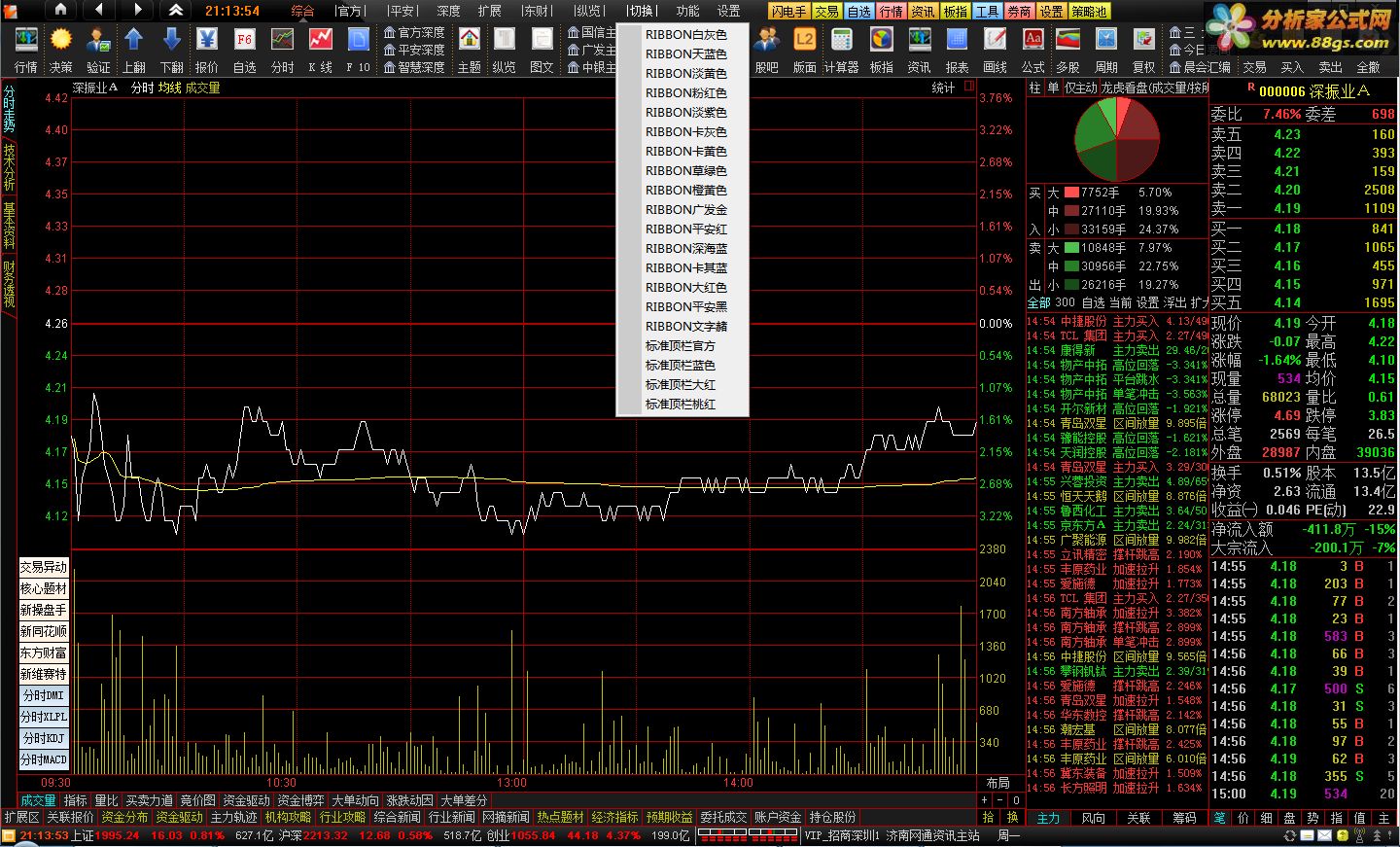Toggle 分时DMI indicator button
Image resolution: width=1400 pixels, height=847 pixels.
[44, 695]
